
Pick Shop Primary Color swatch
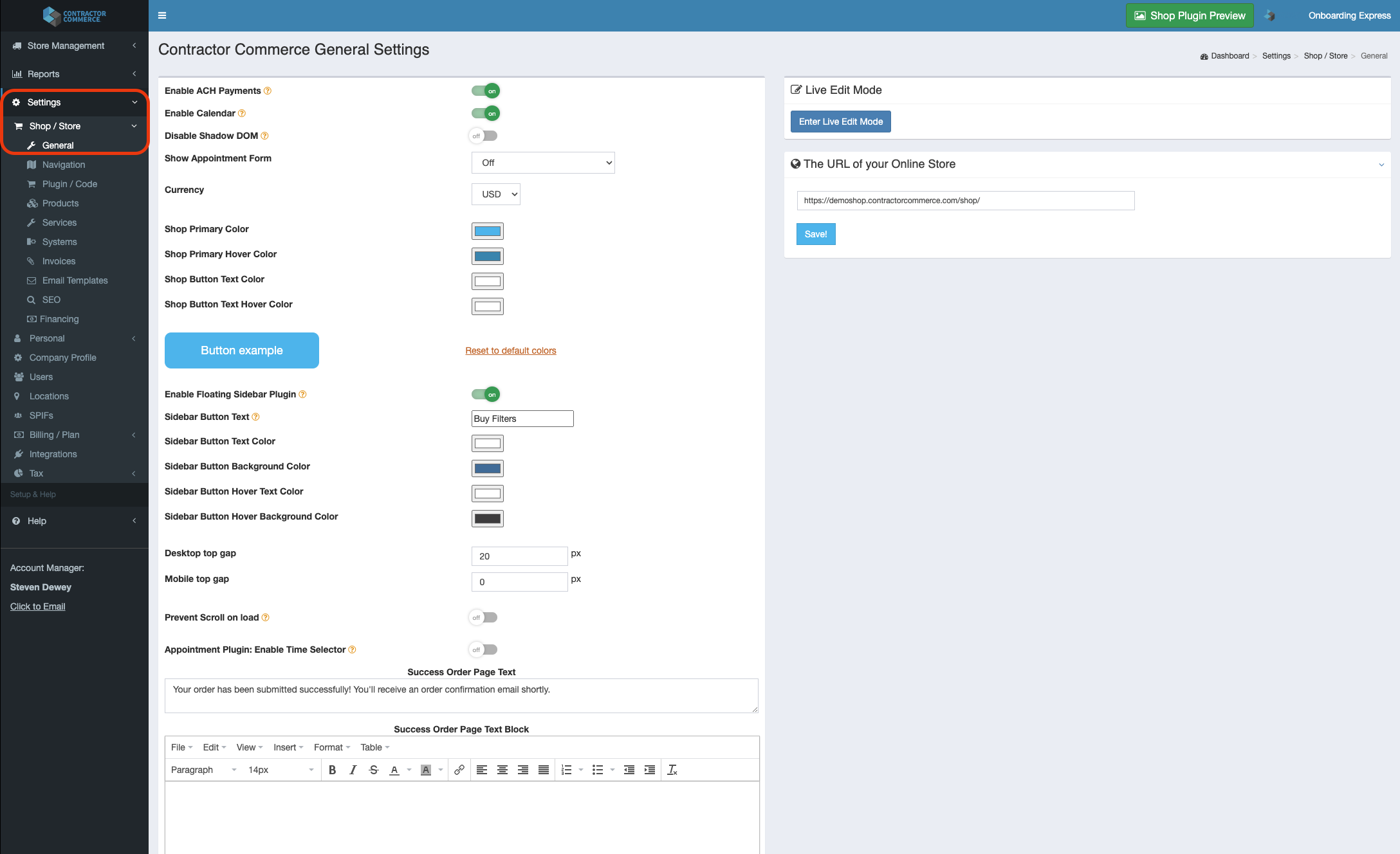point(488,231)
